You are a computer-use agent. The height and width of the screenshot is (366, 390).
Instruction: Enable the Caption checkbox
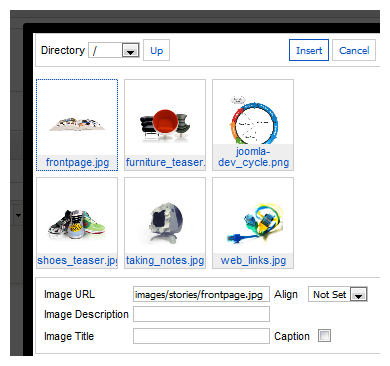click(x=324, y=336)
